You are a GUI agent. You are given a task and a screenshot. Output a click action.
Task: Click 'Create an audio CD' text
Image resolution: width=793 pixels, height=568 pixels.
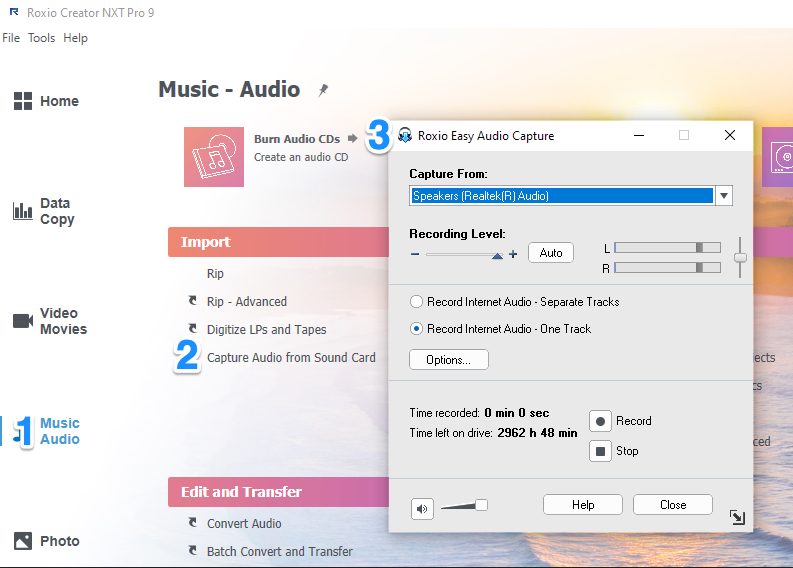click(x=301, y=157)
